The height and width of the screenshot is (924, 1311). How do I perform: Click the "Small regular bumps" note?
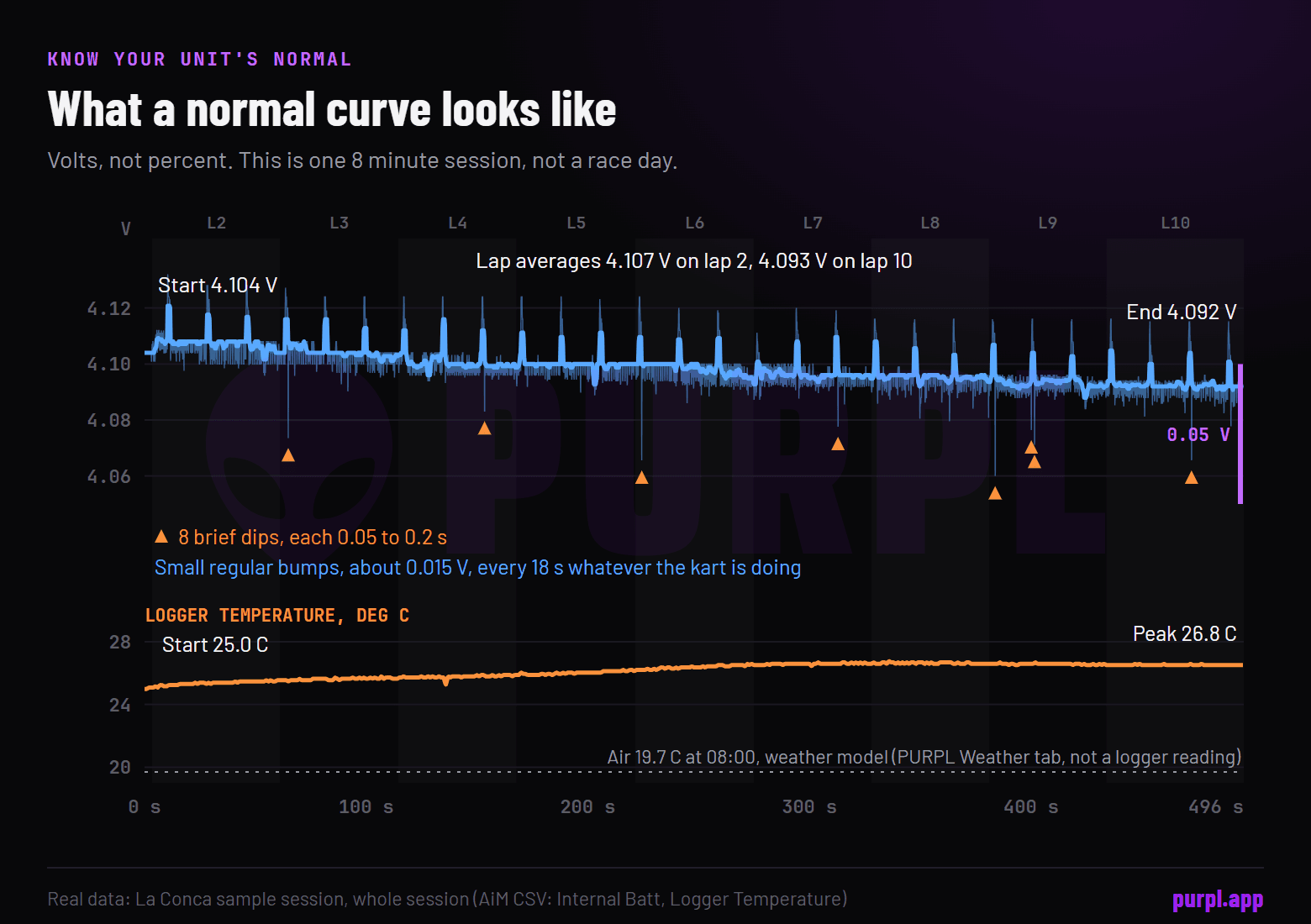(x=477, y=568)
